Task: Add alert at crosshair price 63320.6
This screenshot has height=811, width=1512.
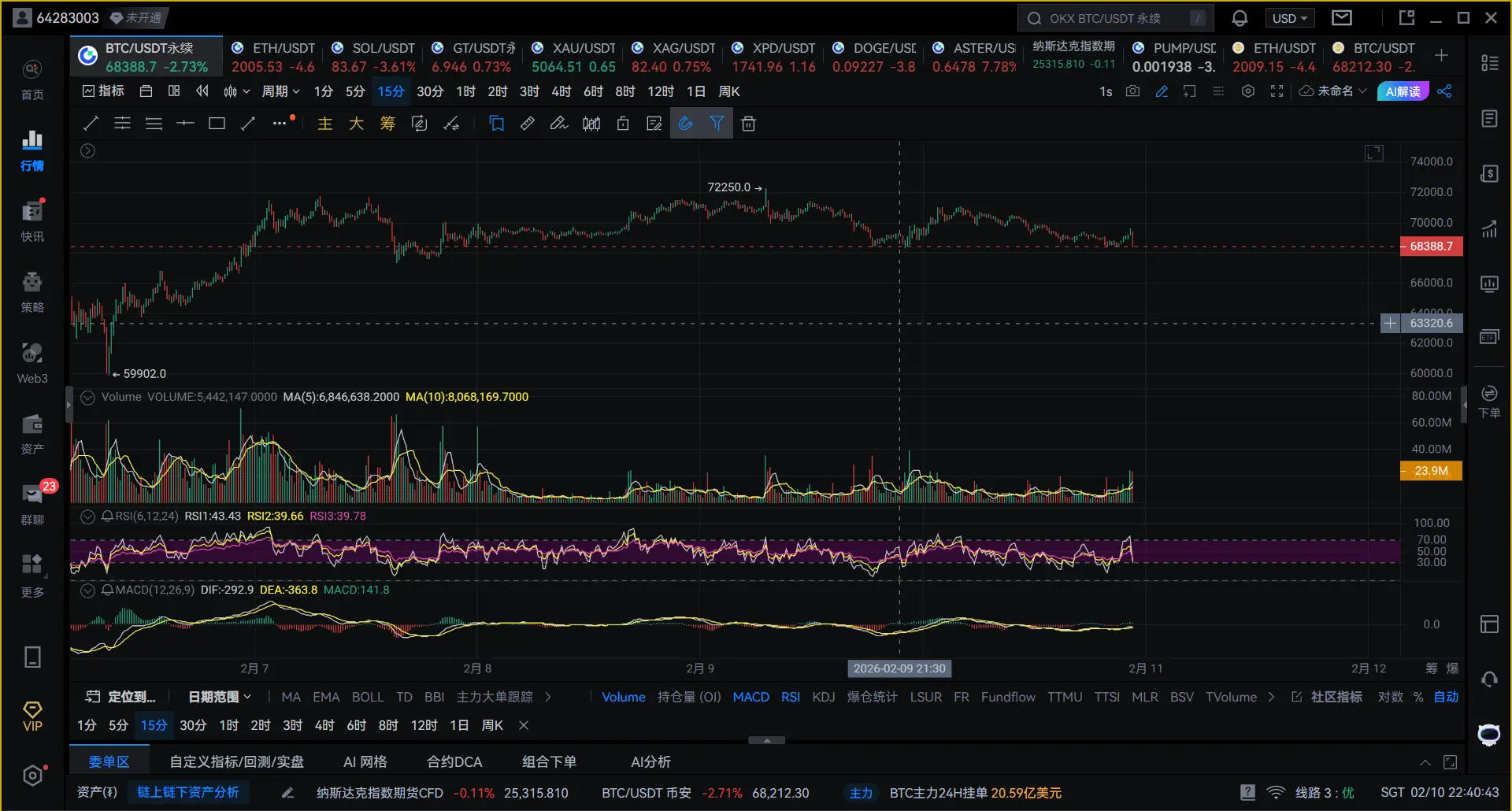Action: (x=1390, y=323)
